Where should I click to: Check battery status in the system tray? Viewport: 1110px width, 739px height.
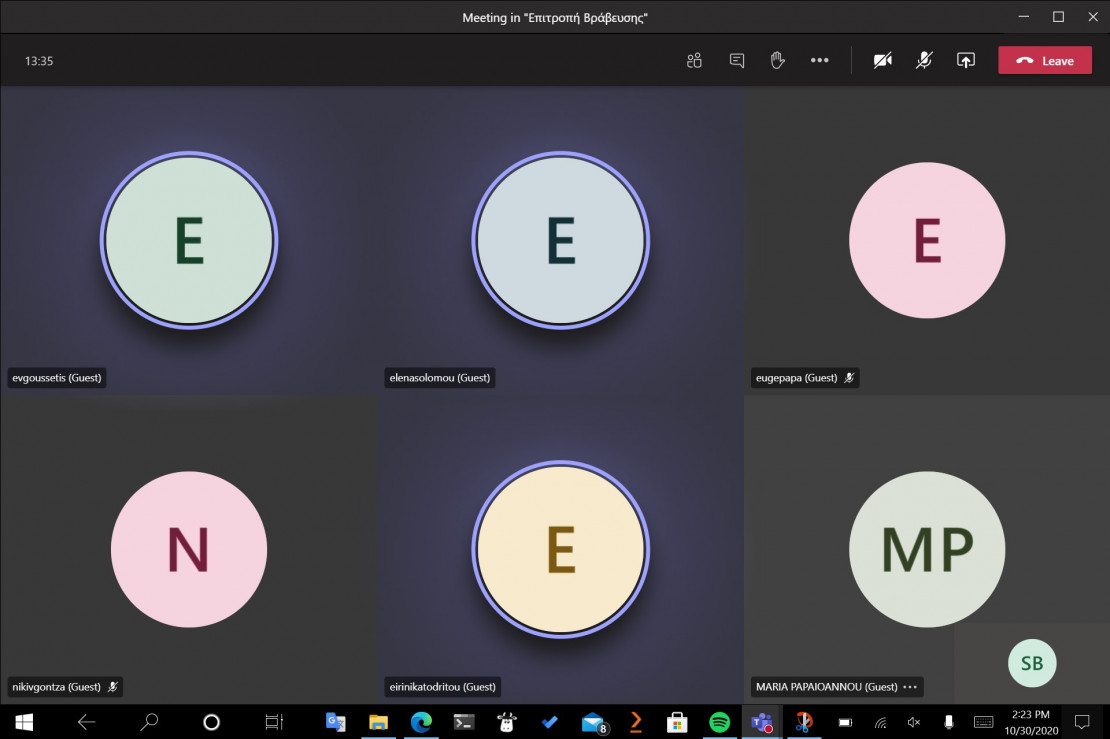[845, 722]
